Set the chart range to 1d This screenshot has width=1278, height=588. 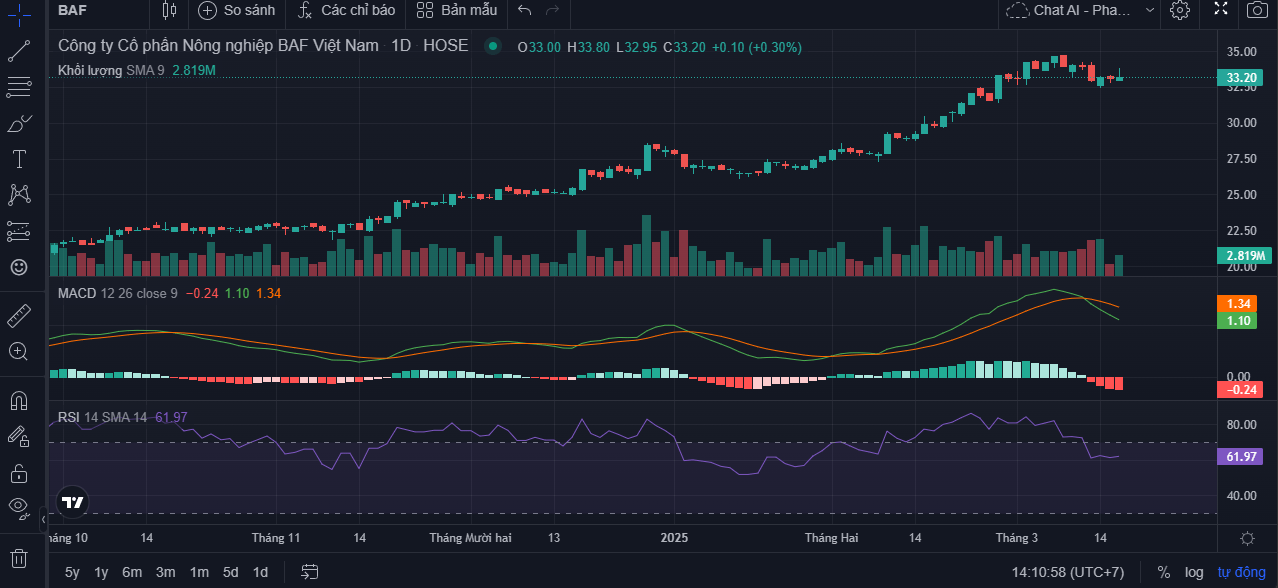coord(260,572)
